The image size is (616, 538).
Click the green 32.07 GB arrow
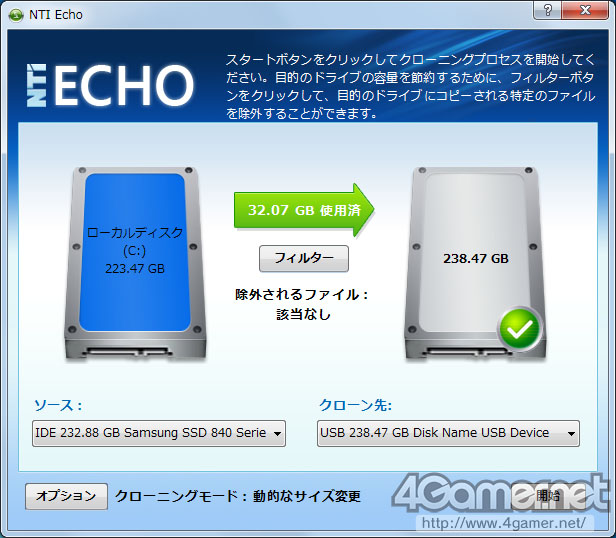coord(304,210)
